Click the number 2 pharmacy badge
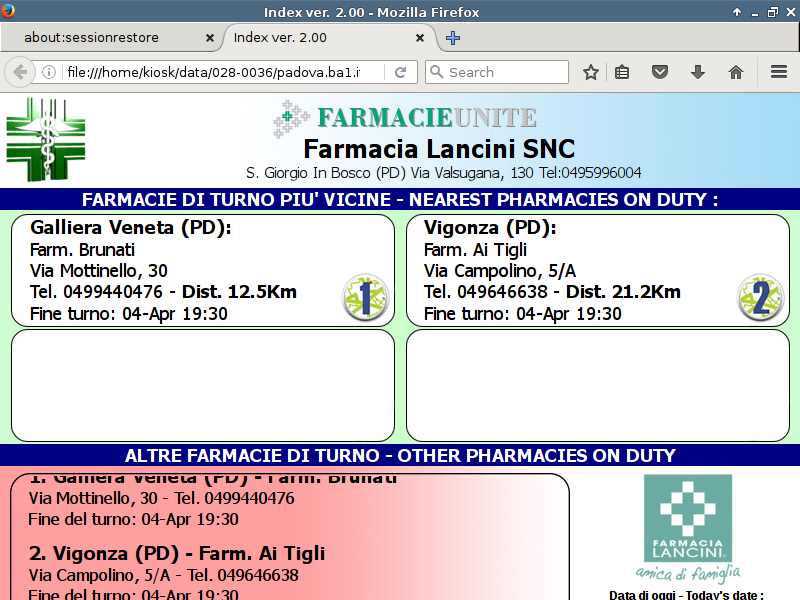The height and width of the screenshot is (600, 800). pyautogui.click(x=760, y=297)
